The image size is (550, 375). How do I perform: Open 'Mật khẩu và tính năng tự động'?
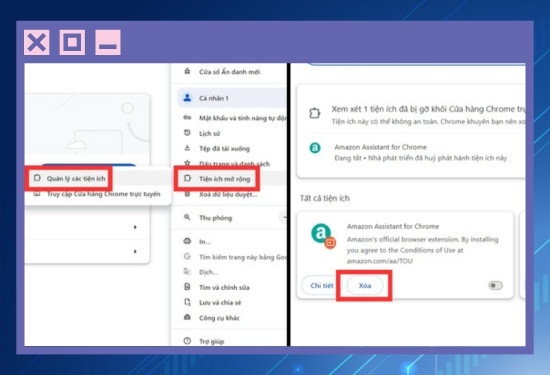point(243,118)
